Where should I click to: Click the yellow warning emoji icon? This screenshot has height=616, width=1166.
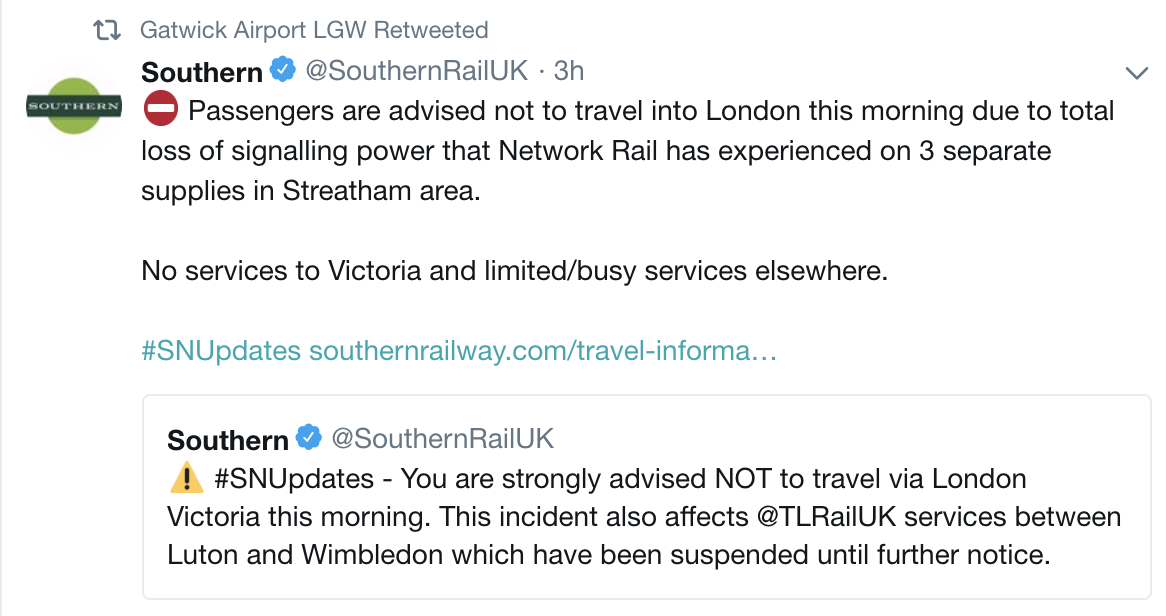click(186, 479)
